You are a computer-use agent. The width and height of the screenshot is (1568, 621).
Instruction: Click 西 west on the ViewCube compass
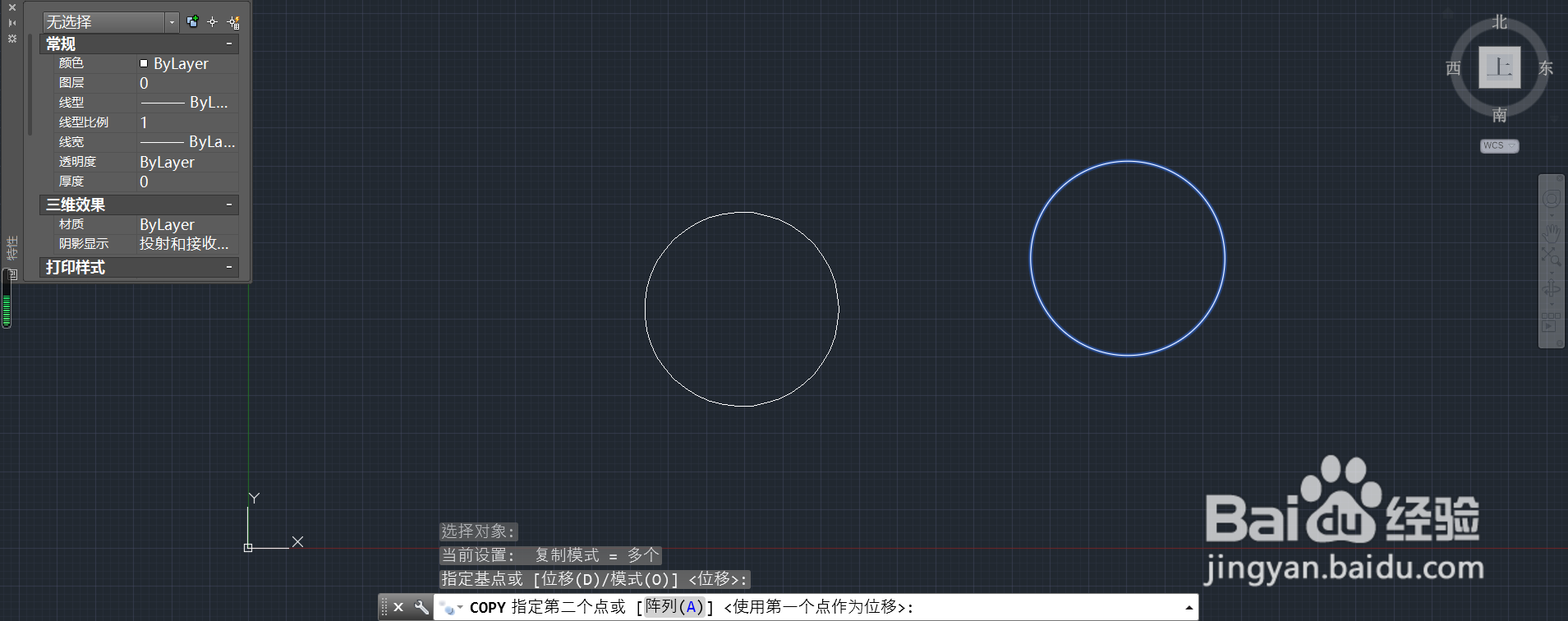click(1454, 68)
